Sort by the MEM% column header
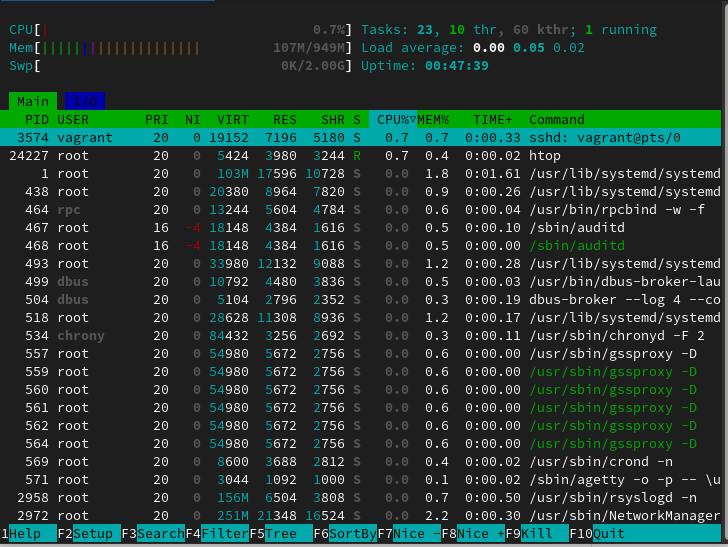The image size is (728, 547). click(433, 119)
